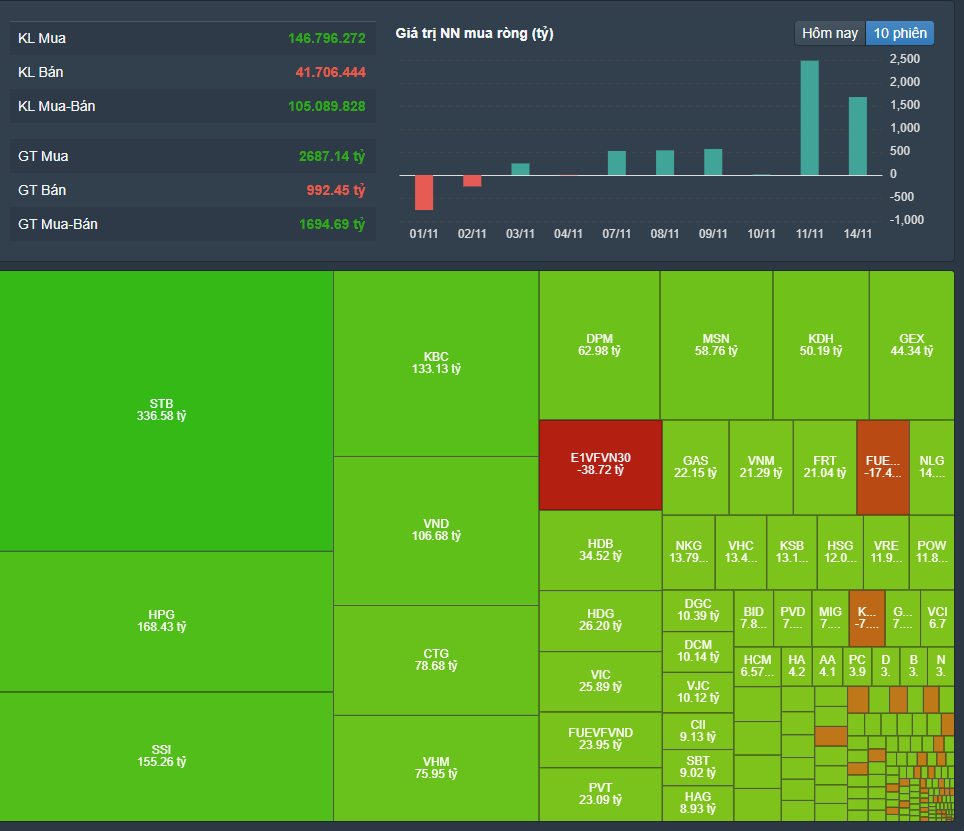Open the KBC 133.13 tỷ tile
Viewport: 964px width, 831px height.
point(436,362)
